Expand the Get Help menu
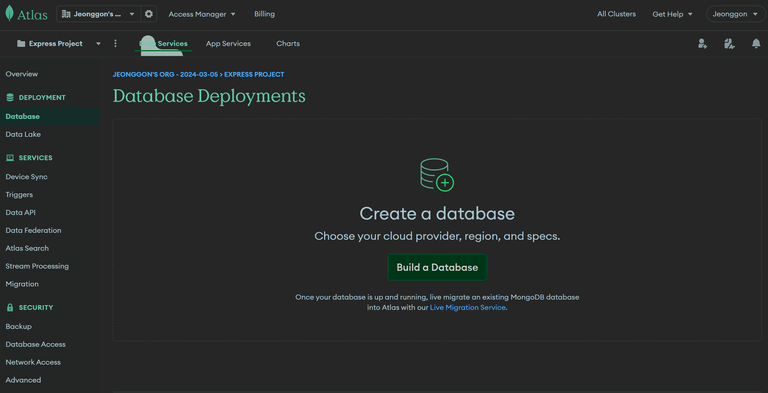Screen dimensions: 768x393 [x=672, y=14]
